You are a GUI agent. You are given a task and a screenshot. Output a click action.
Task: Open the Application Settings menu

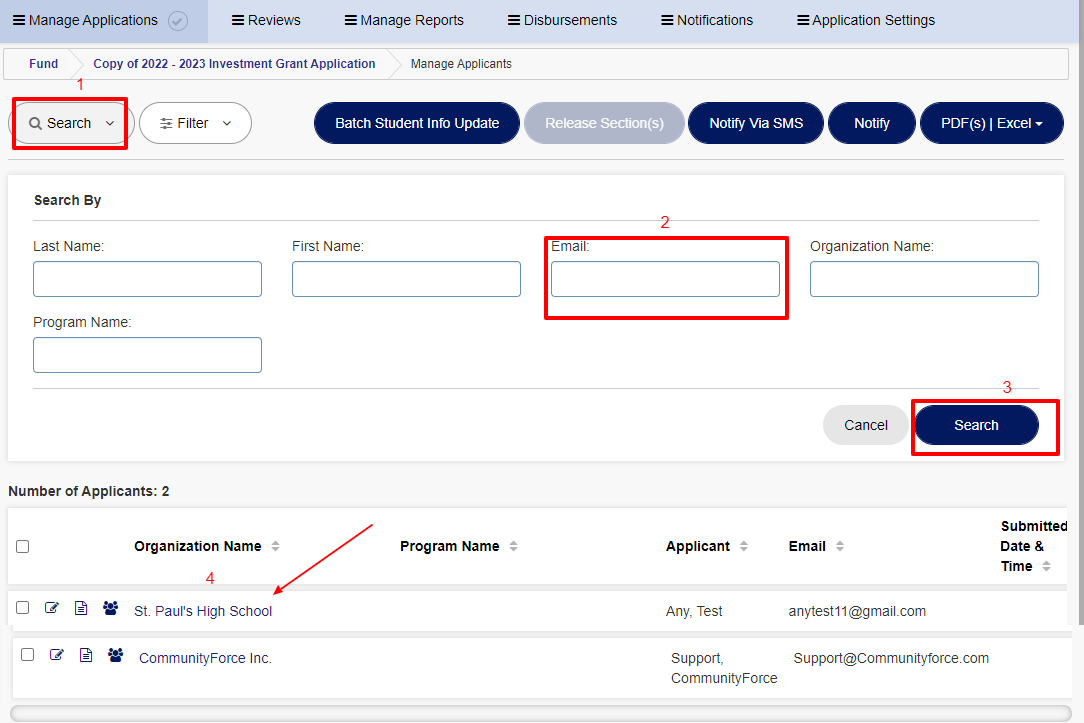click(866, 21)
